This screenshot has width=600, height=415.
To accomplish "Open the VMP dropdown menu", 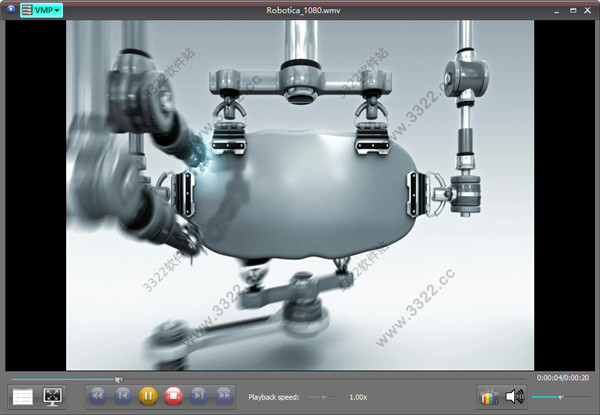I will (x=41, y=10).
